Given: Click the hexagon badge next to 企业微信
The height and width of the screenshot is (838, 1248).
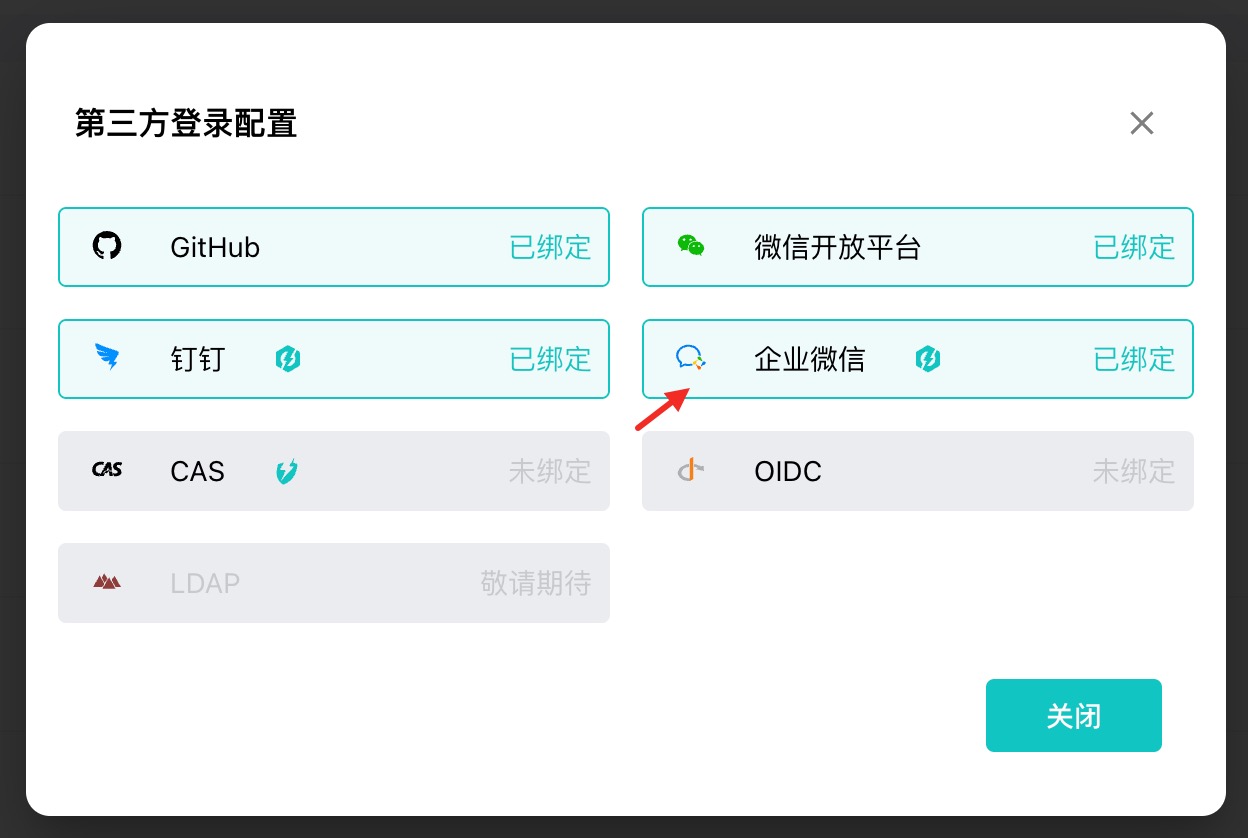Looking at the screenshot, I should coord(928,359).
